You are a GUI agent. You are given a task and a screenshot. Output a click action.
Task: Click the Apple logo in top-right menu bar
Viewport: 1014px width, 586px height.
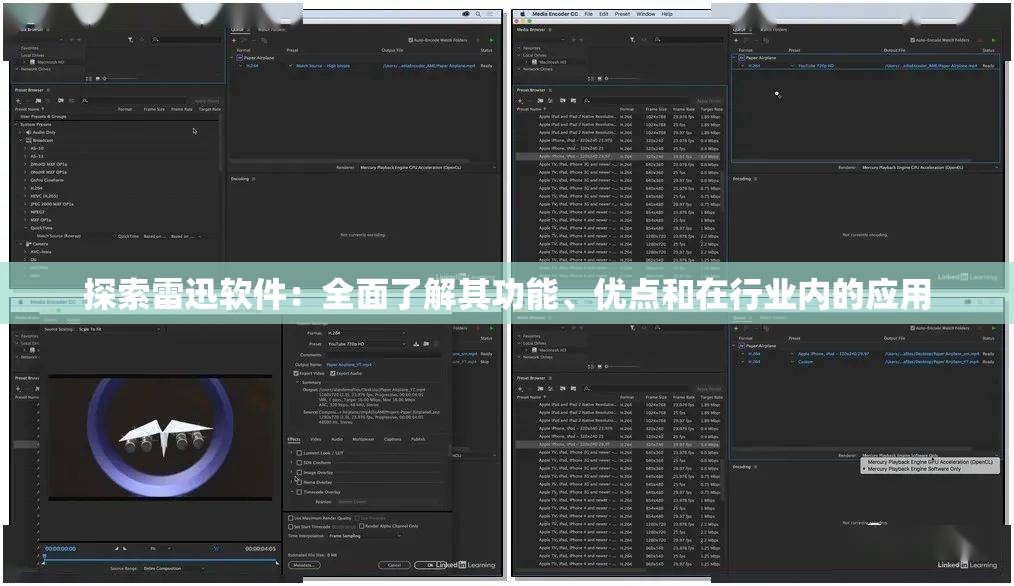pos(523,14)
